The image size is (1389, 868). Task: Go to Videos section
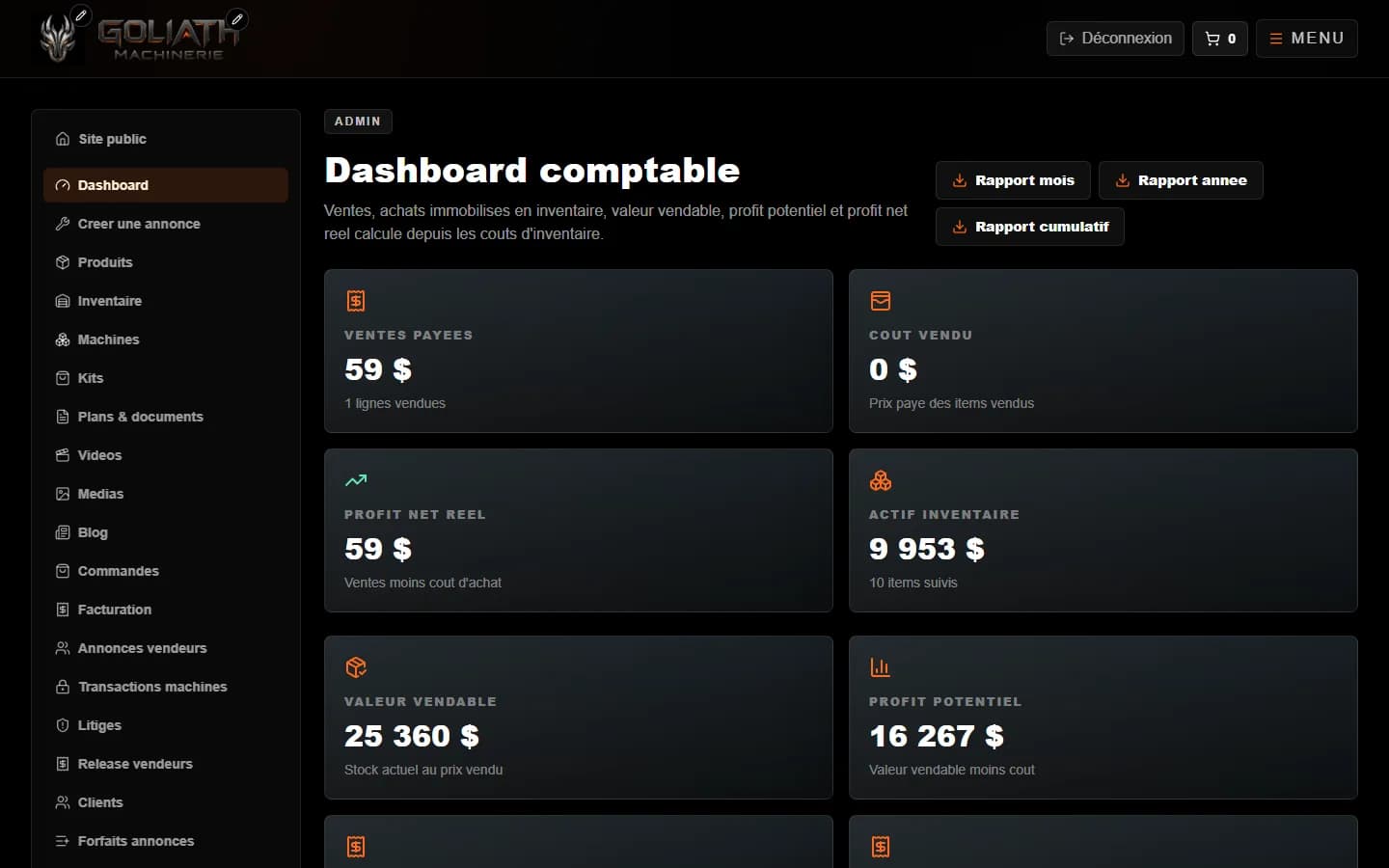[166, 455]
